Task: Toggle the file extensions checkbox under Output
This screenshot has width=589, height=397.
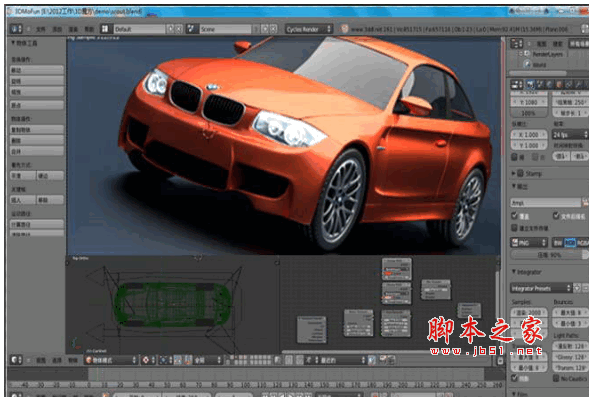Action: 556,216
